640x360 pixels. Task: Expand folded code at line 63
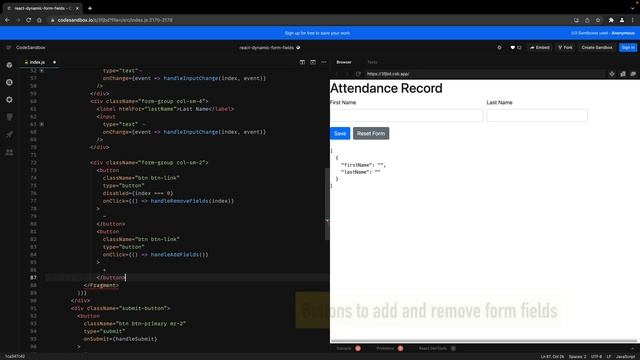pyautogui.click(x=42, y=124)
